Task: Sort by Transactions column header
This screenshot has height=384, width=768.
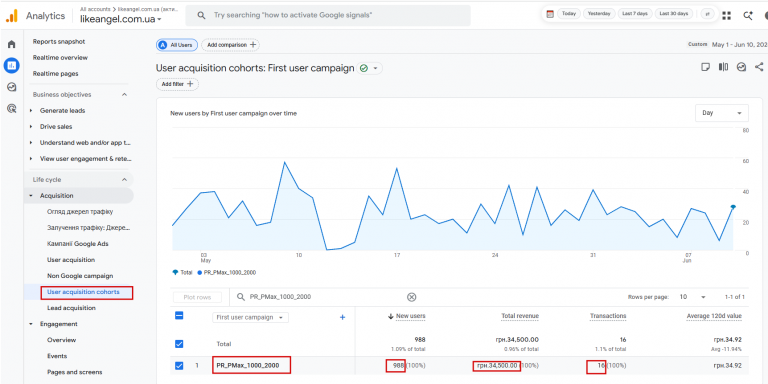Action: tap(608, 316)
